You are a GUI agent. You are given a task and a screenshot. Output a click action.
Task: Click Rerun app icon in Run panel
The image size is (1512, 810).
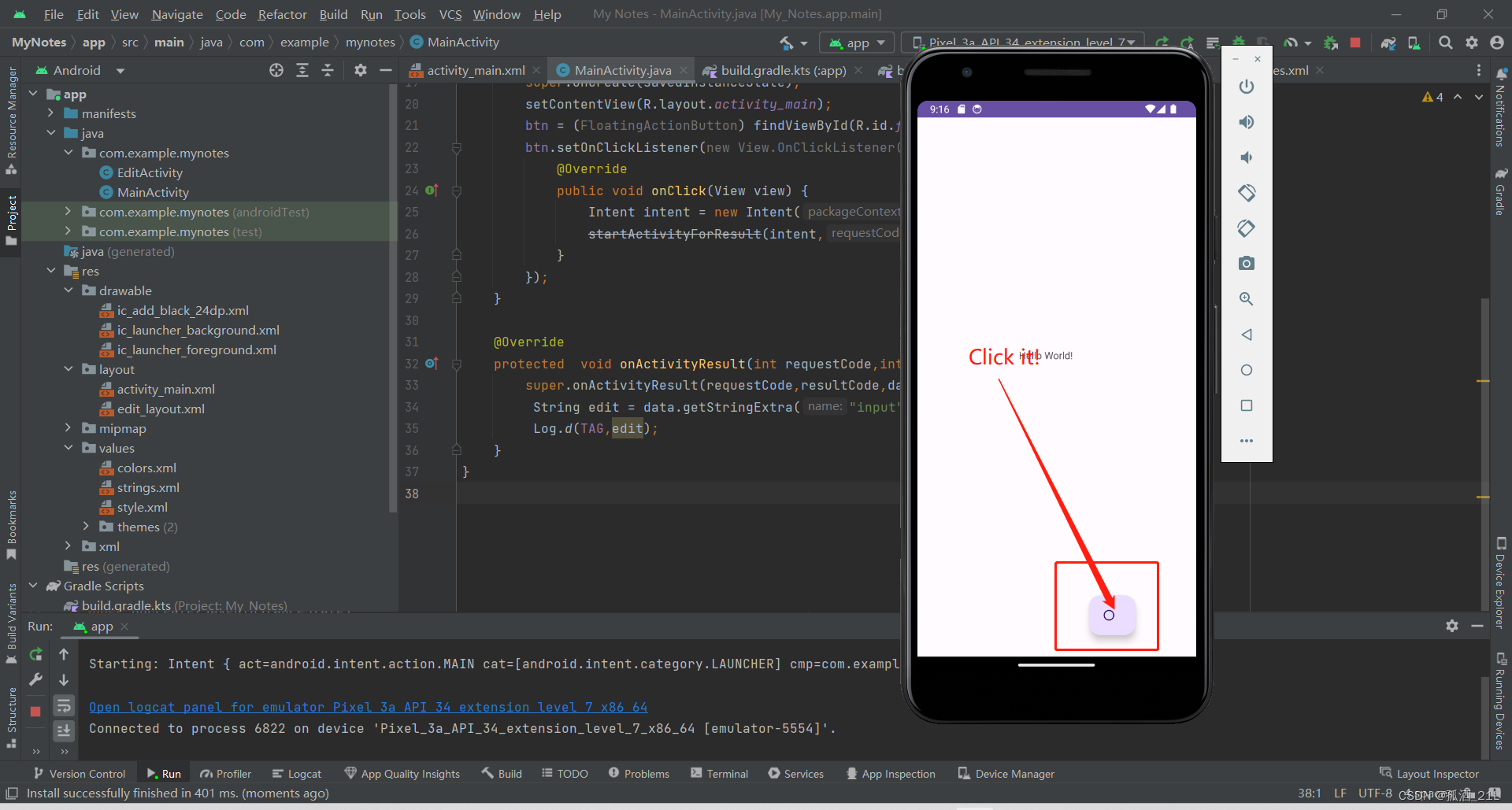[35, 654]
